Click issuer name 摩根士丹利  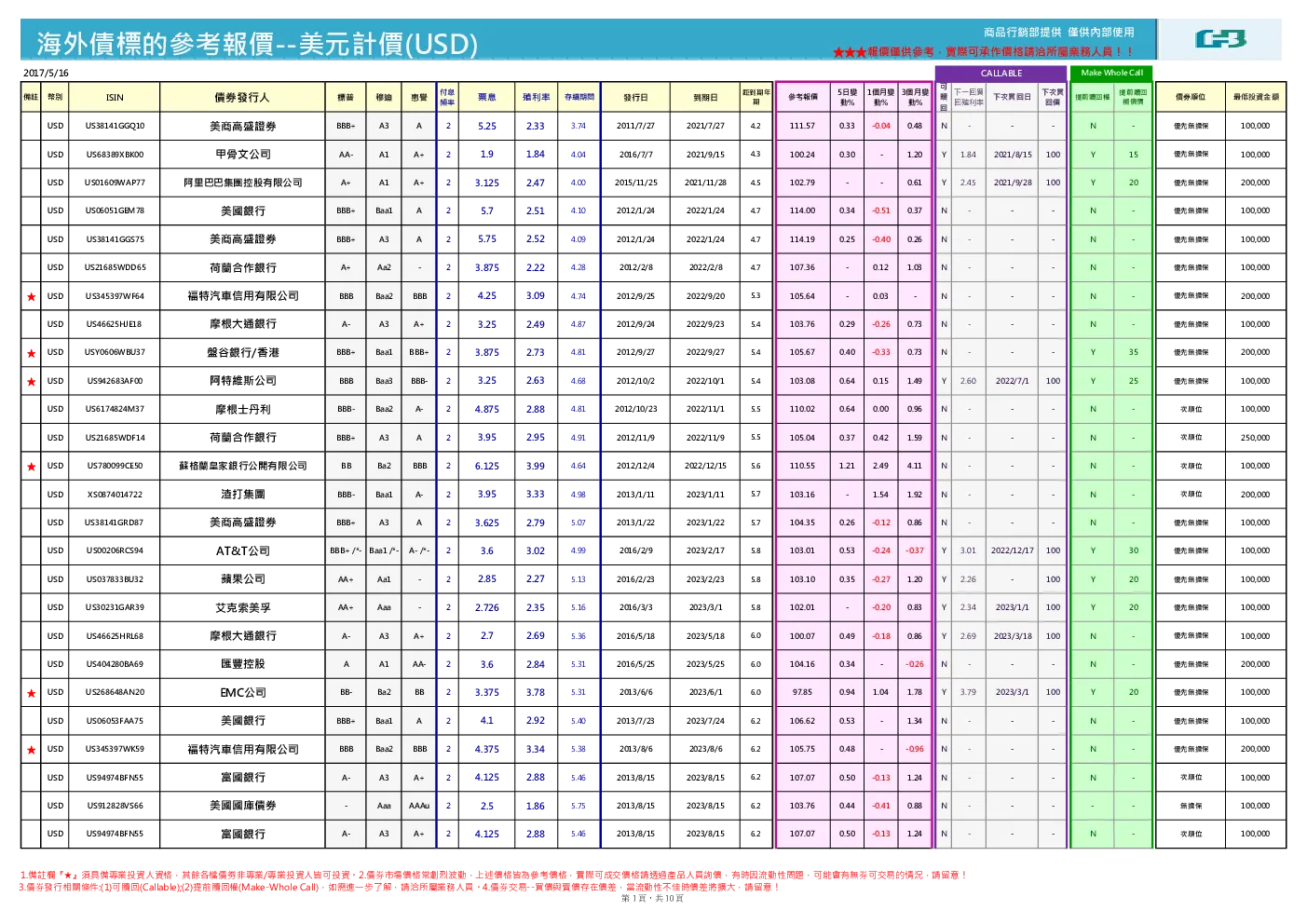(243, 409)
